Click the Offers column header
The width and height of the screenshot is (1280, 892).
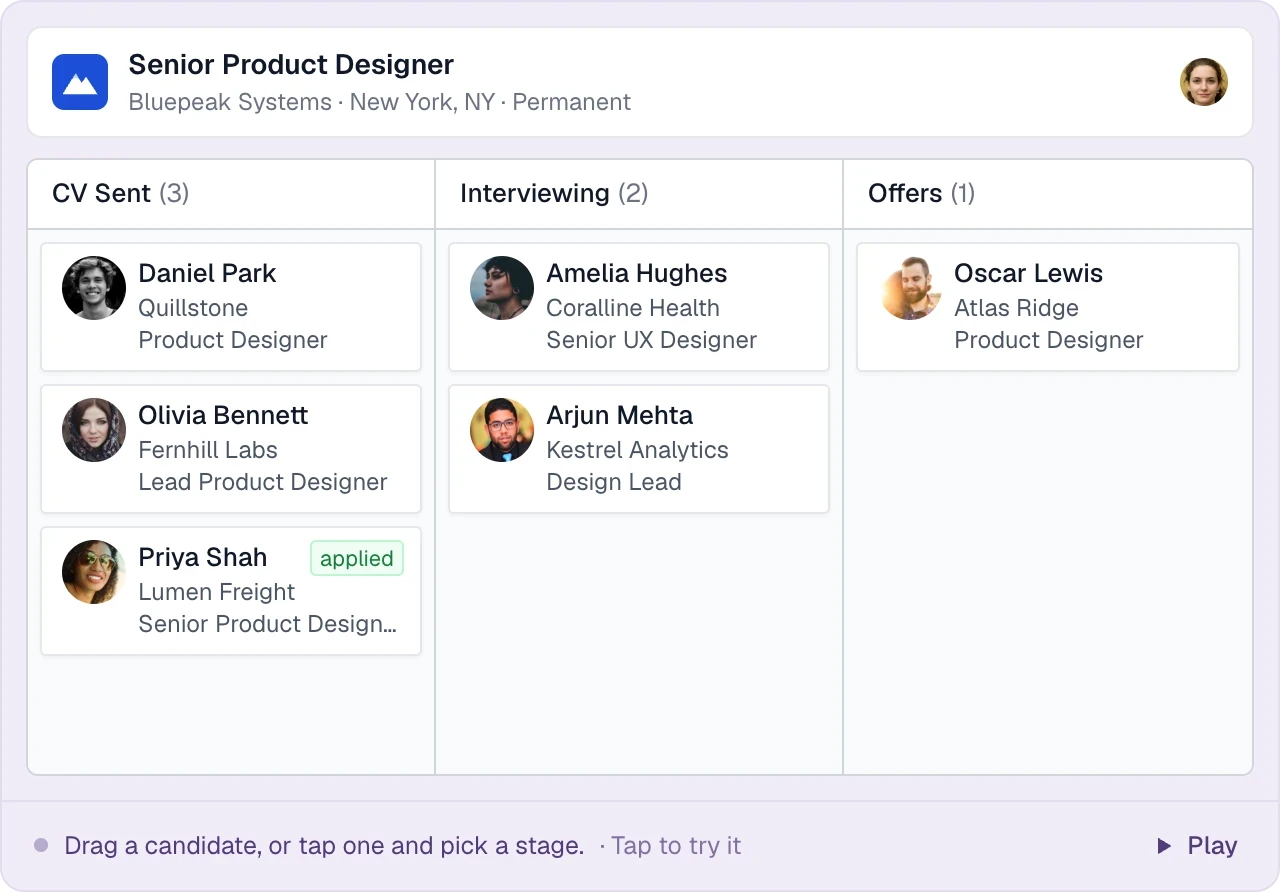[x=1048, y=194]
